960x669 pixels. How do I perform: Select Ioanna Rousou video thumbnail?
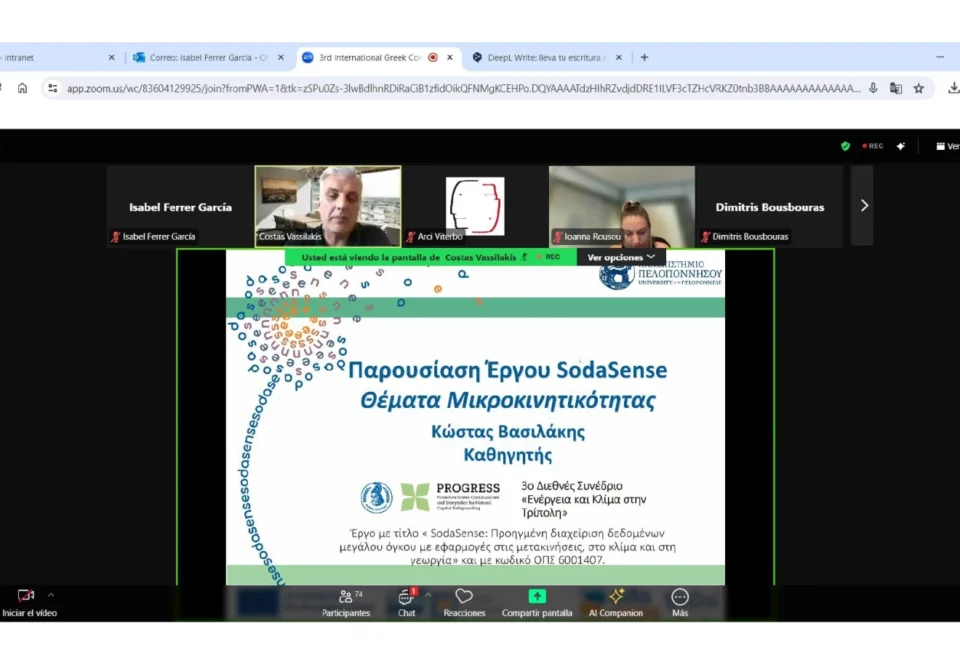click(622, 206)
